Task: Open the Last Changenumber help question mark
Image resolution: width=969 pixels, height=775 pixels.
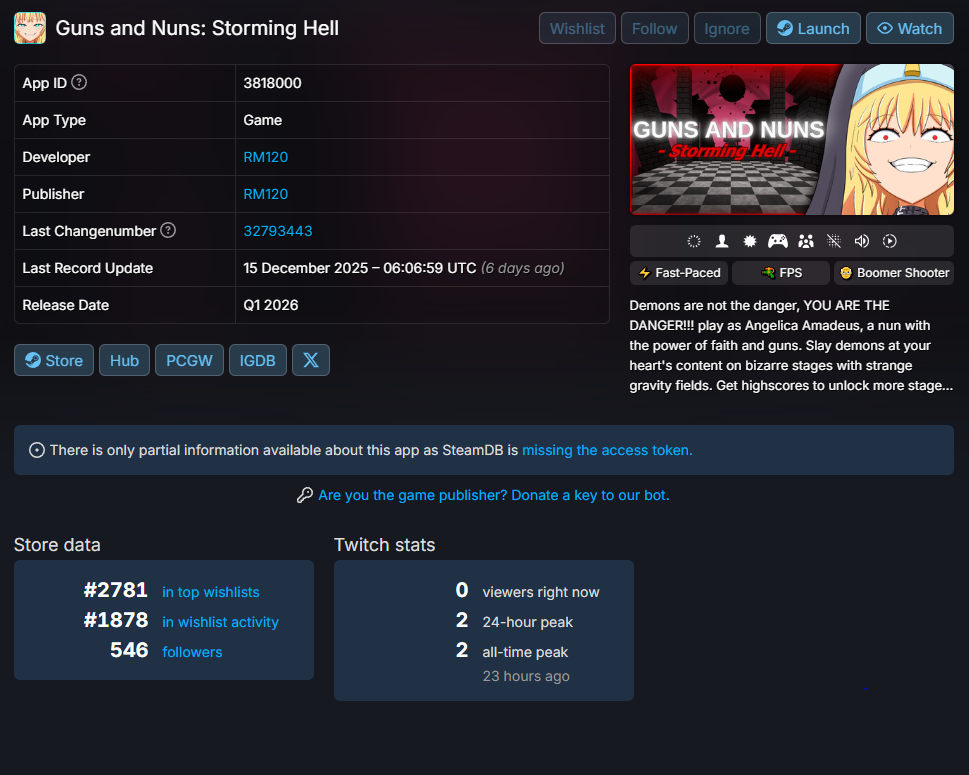Action: [168, 231]
